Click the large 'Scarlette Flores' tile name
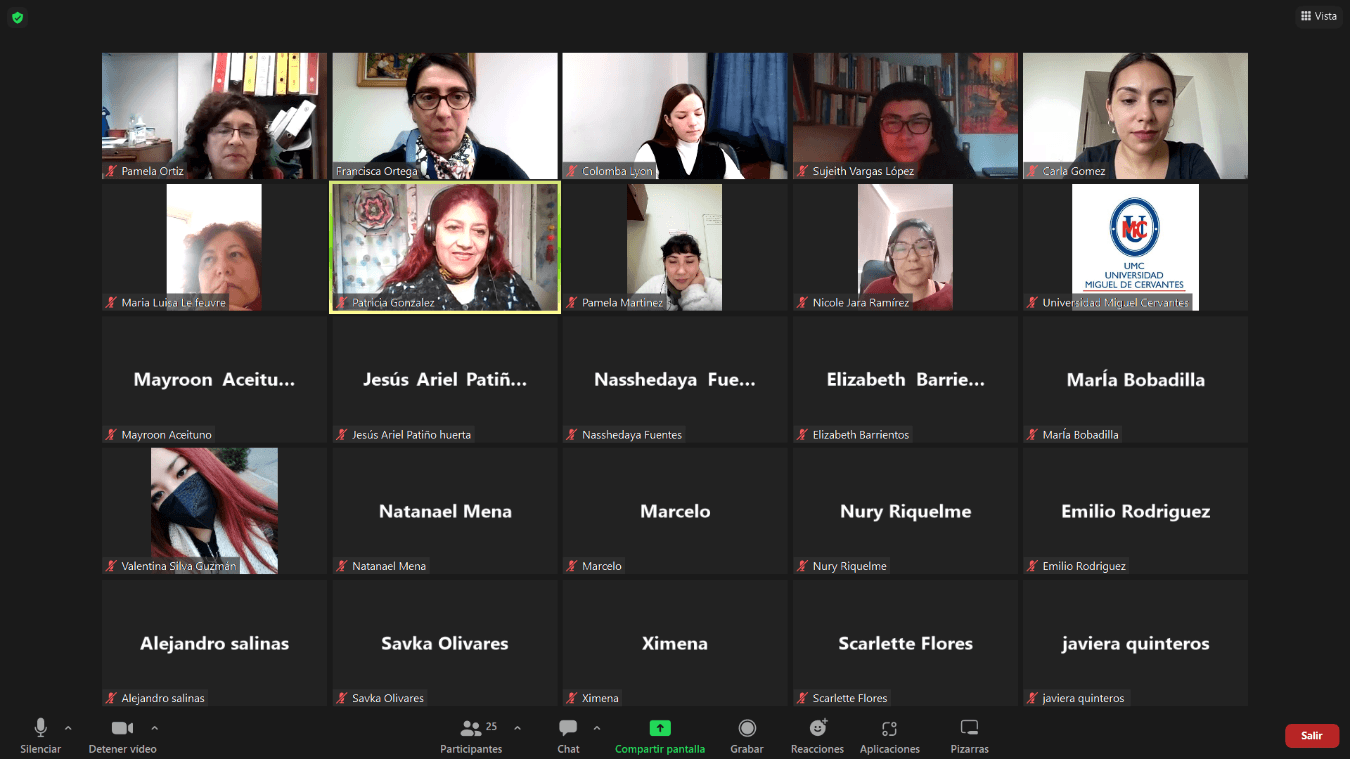This screenshot has height=759, width=1350. click(905, 643)
